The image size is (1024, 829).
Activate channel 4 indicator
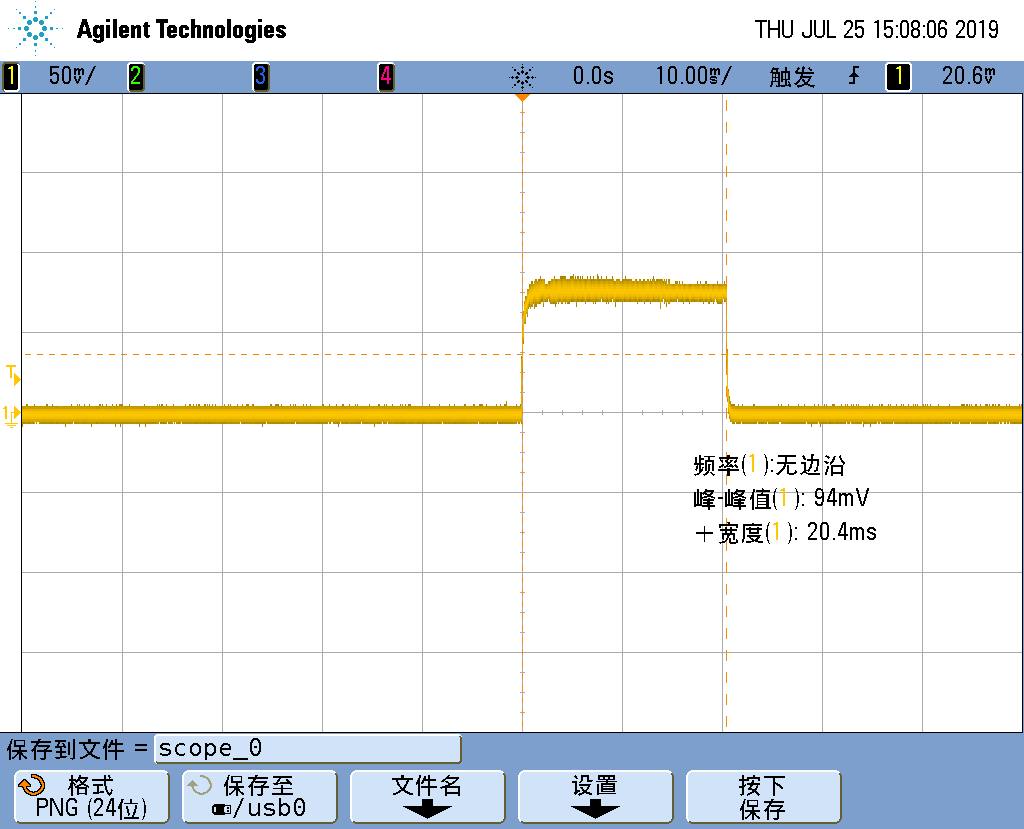point(386,74)
